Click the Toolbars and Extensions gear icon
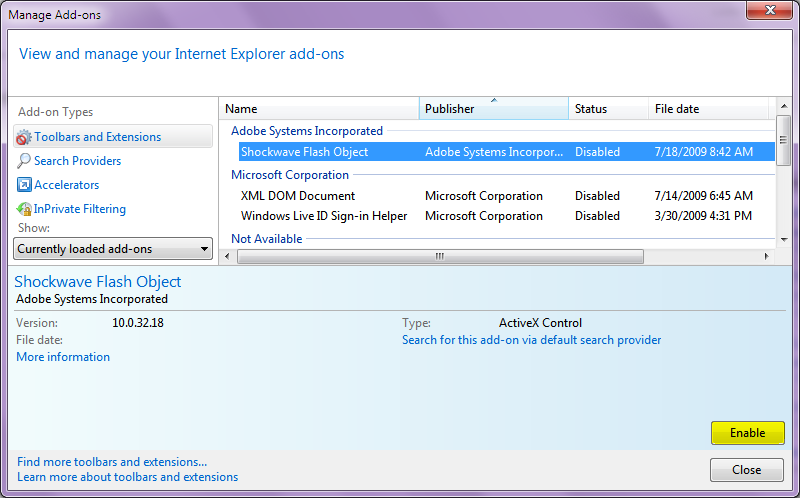Image resolution: width=800 pixels, height=498 pixels. point(23,137)
